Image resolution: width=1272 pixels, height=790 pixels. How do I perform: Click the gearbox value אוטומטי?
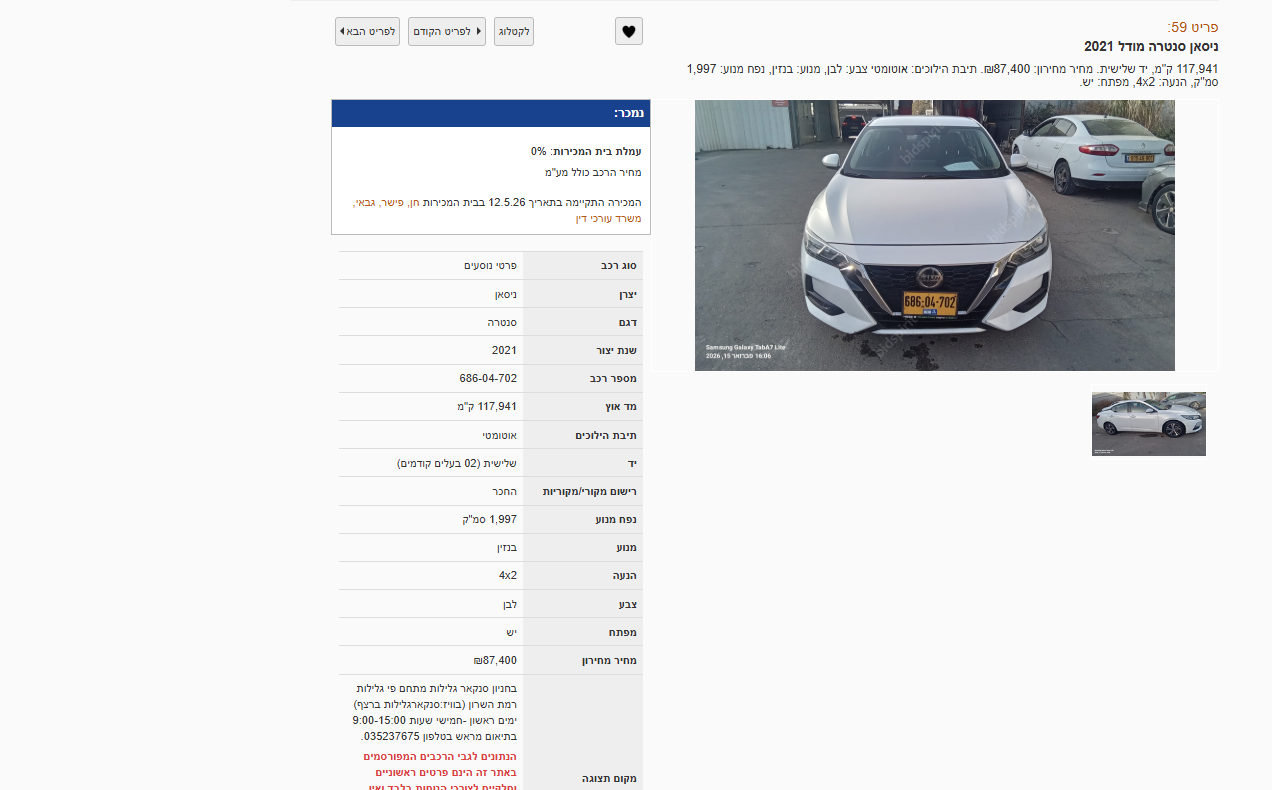coord(499,435)
